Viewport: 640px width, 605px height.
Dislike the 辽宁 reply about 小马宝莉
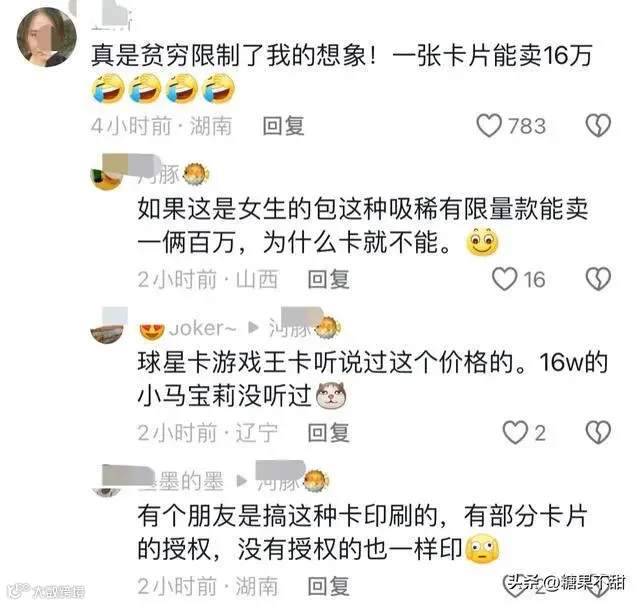pyautogui.click(x=598, y=433)
